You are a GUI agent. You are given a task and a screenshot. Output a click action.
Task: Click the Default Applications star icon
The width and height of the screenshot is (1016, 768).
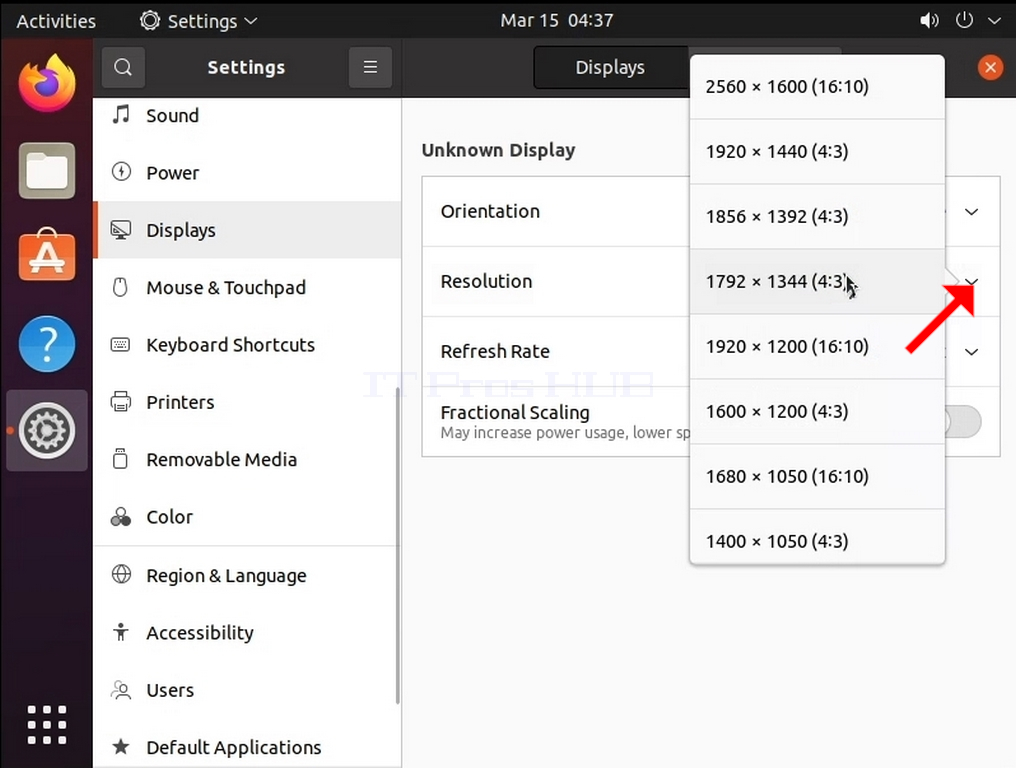pos(121,747)
